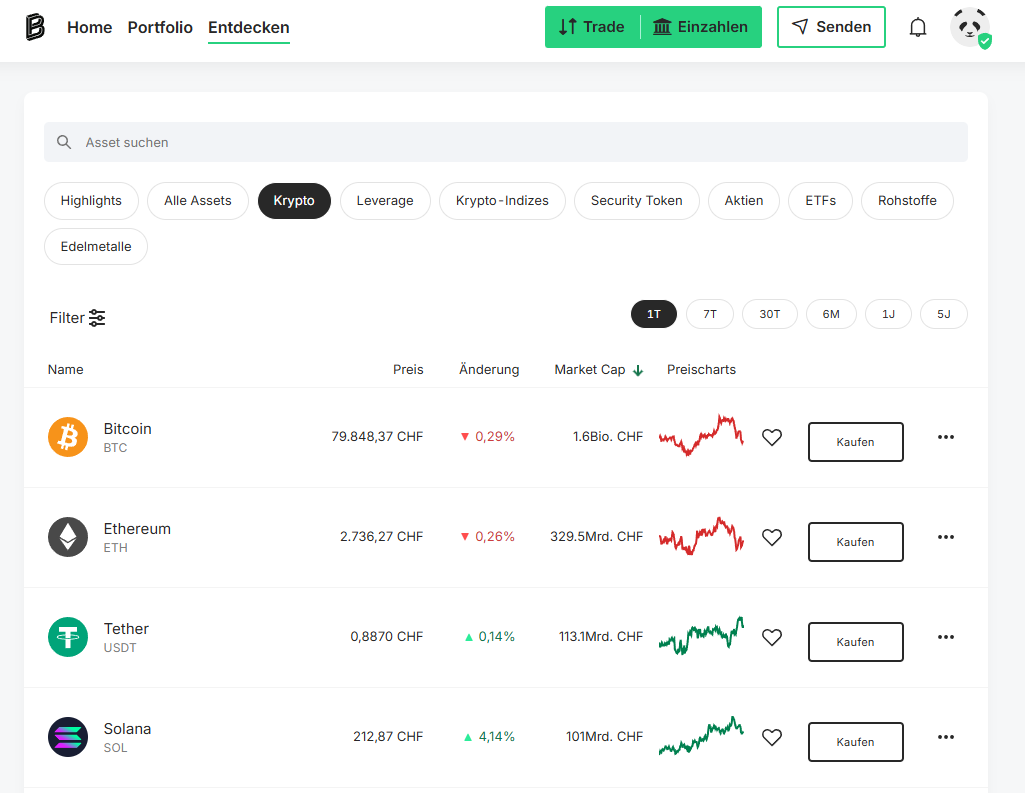Screen dimensions: 1025x793
Task: Switch chart range to 6M
Action: coord(832,314)
